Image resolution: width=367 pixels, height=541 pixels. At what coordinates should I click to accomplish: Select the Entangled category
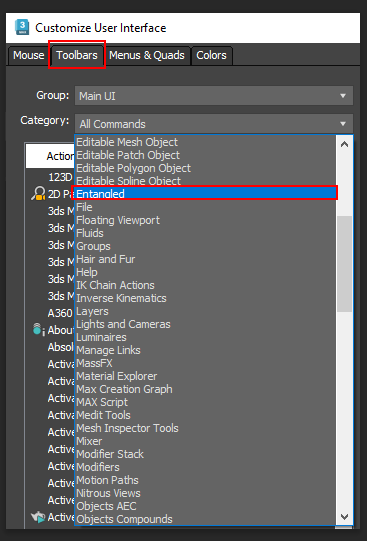click(x=204, y=194)
